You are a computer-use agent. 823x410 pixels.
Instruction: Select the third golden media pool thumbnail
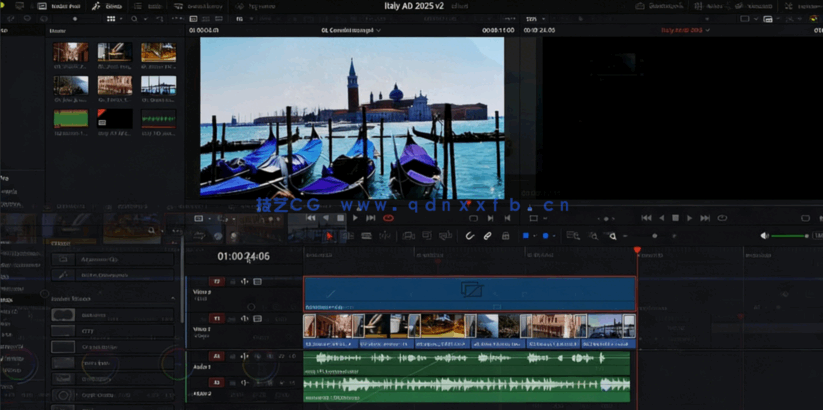click(x=159, y=52)
